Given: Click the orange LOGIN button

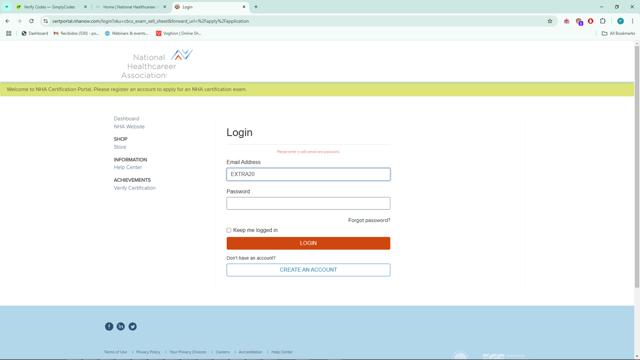Looking at the screenshot, I should coord(308,243).
